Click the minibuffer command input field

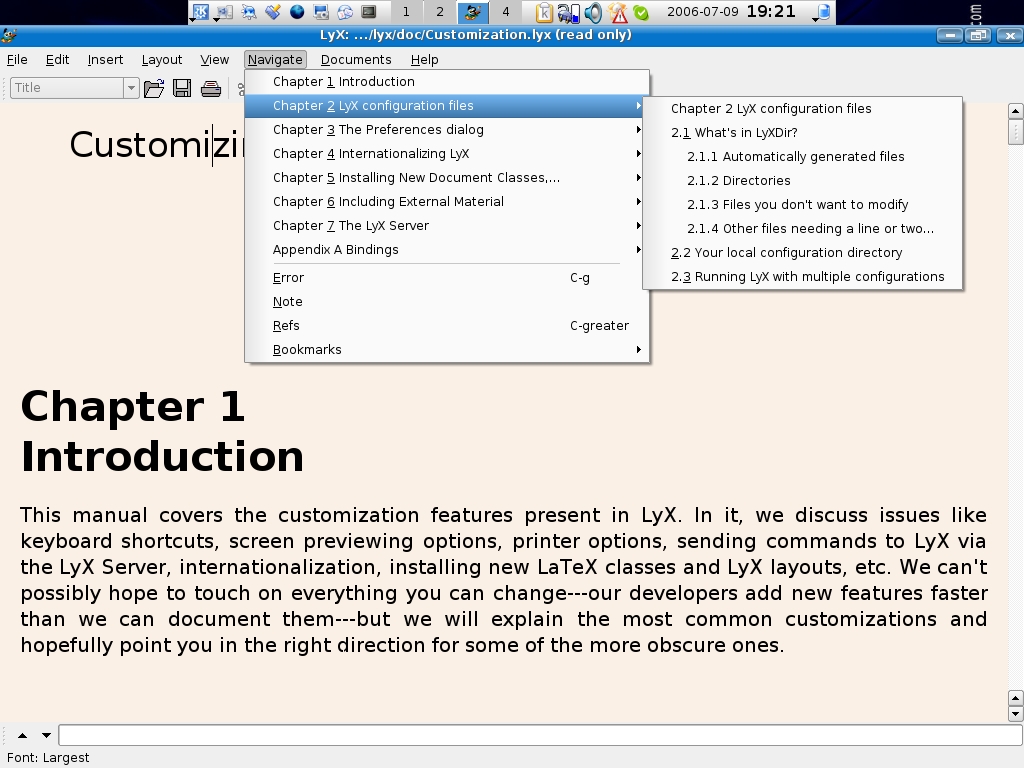coord(538,736)
